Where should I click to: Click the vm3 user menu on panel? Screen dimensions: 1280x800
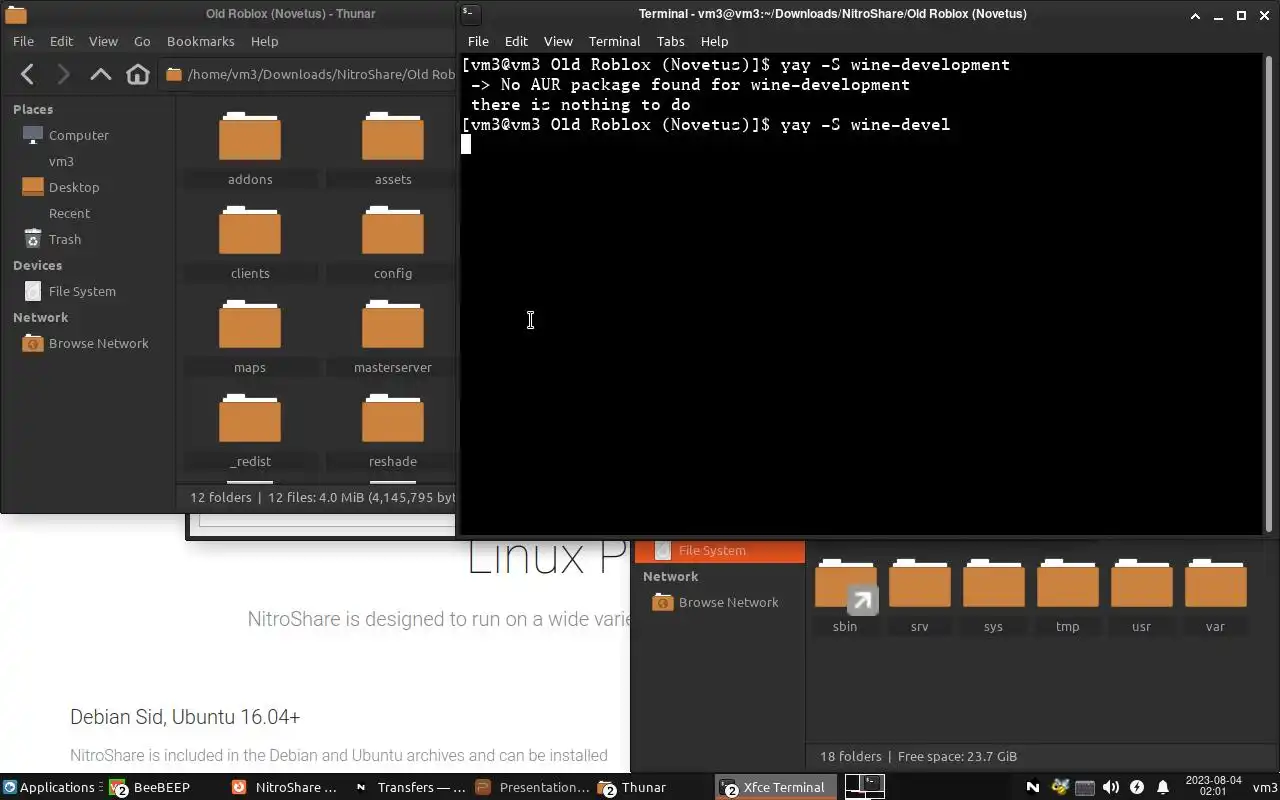coord(1264,787)
